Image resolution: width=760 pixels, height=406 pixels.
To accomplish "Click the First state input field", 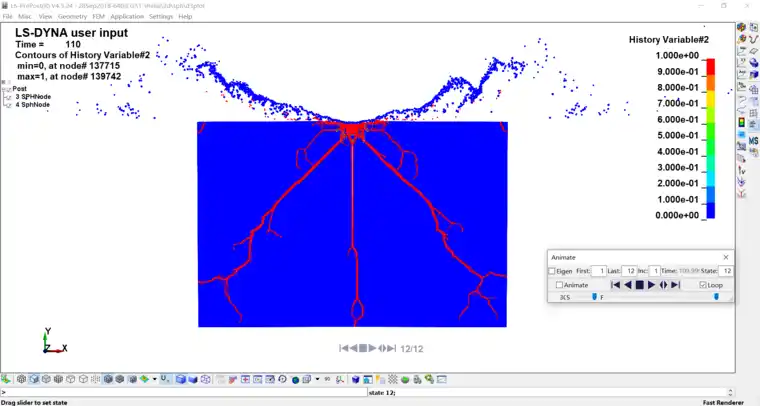I will tap(599, 271).
